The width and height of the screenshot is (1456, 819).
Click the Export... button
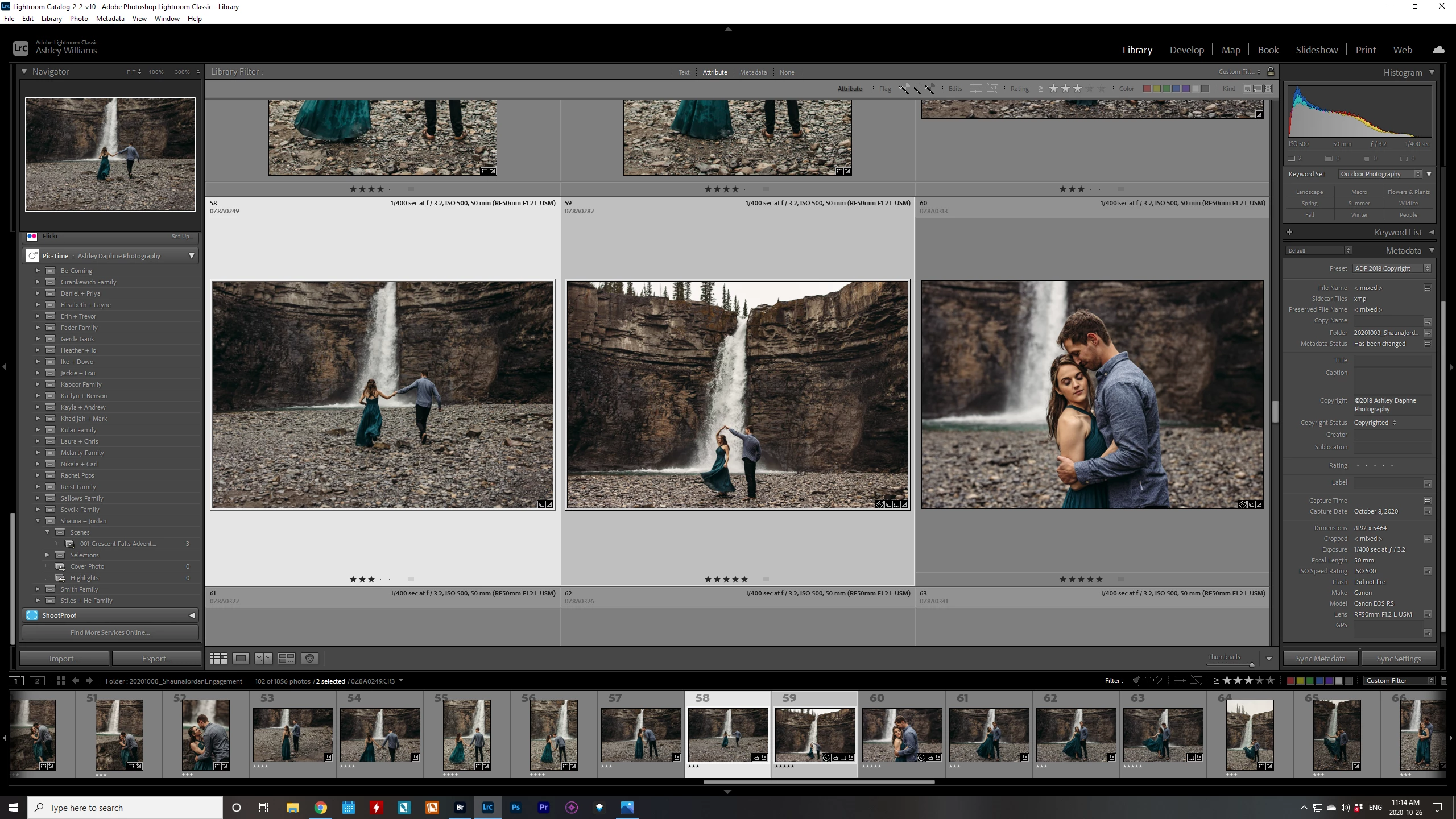click(156, 659)
